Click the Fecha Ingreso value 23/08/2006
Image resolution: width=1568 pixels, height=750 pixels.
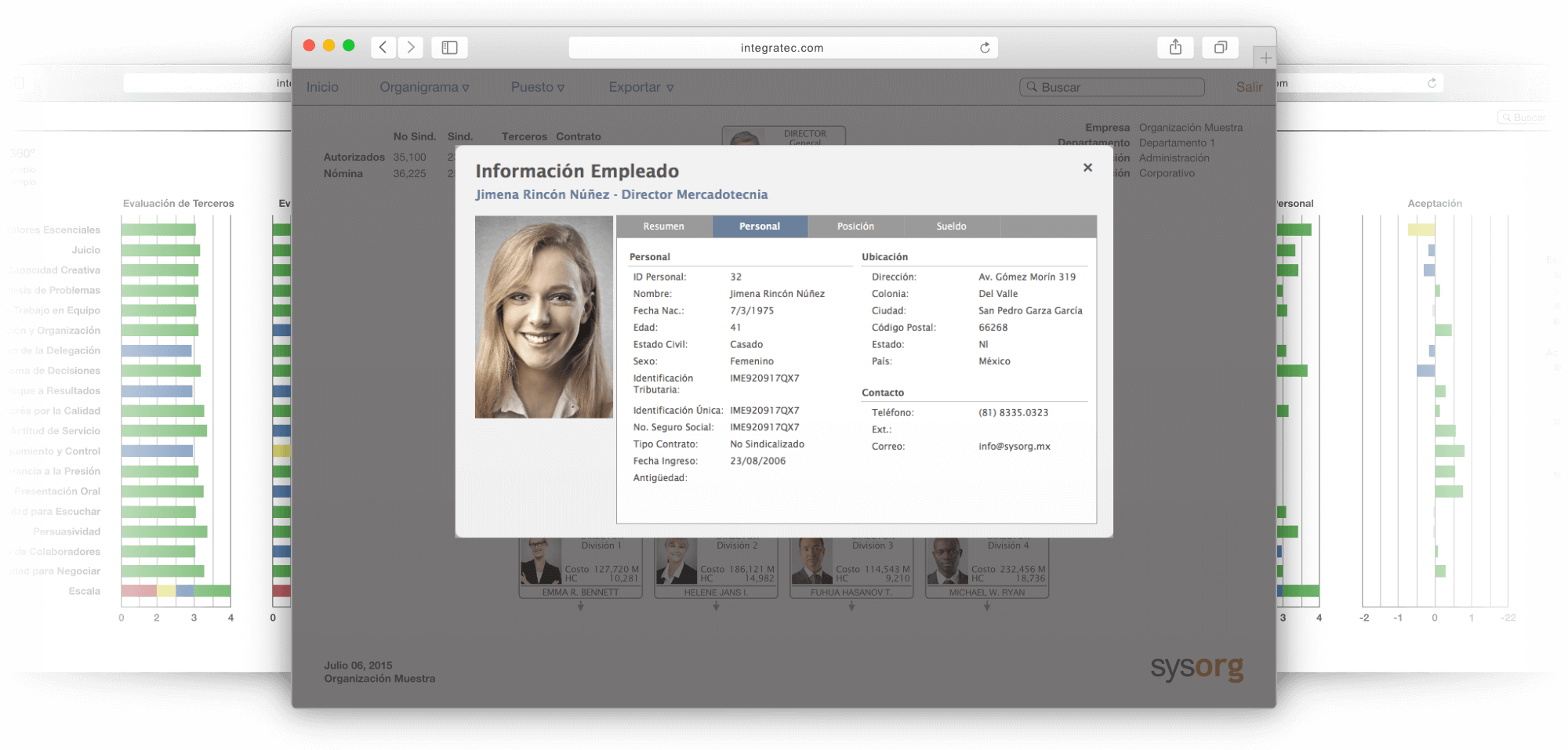757,462
